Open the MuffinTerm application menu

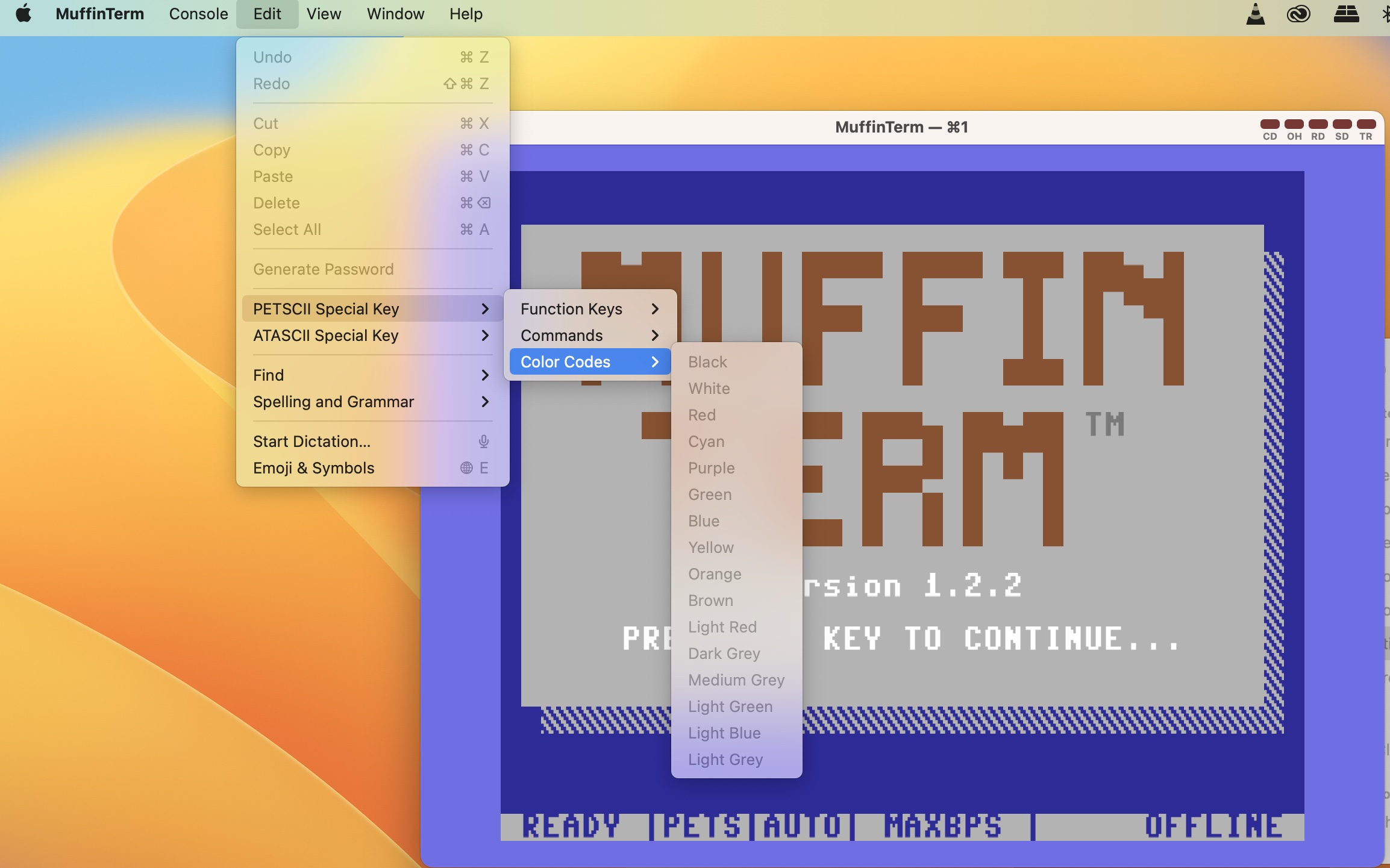(100, 14)
